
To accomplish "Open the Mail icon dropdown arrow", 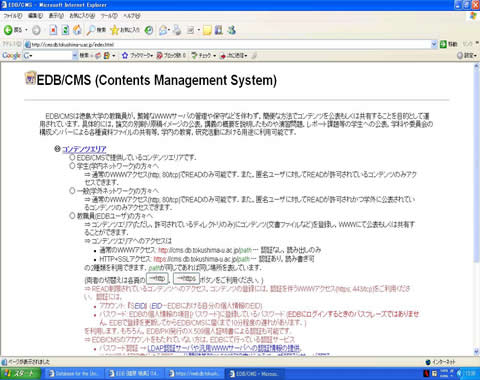I will [169, 30].
